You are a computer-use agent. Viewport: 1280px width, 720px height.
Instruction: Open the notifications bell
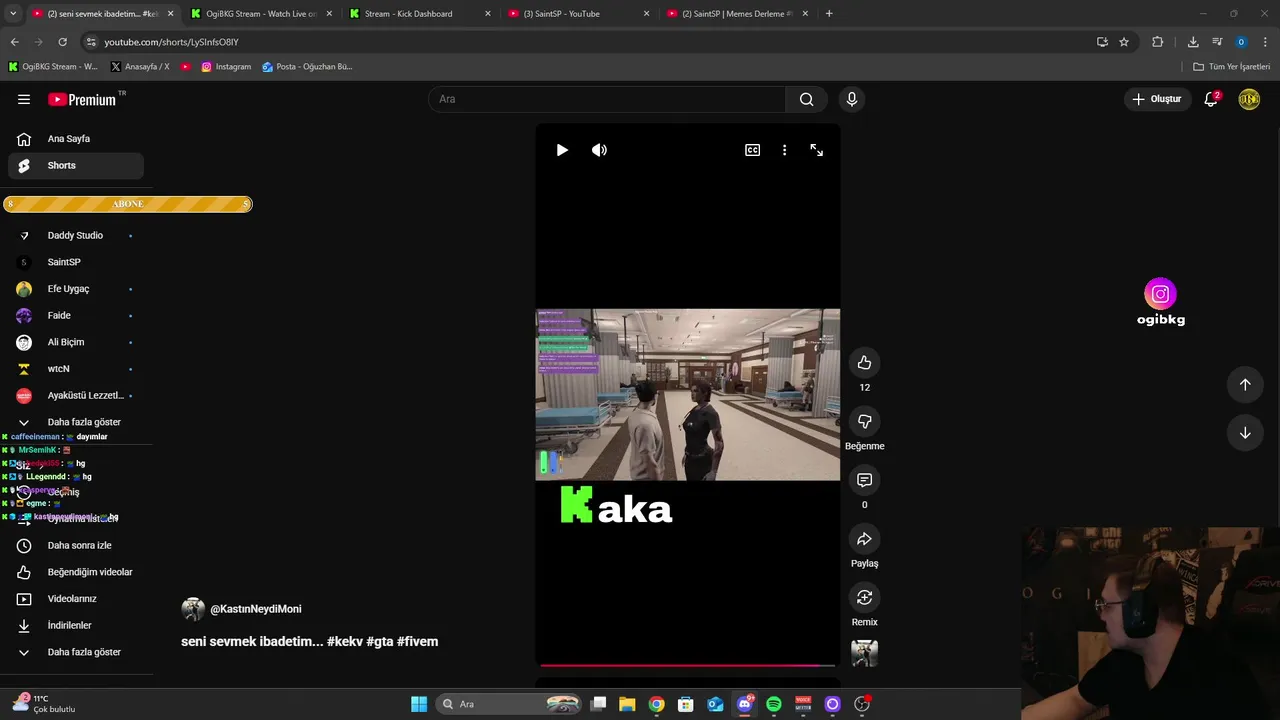coord(1211,99)
